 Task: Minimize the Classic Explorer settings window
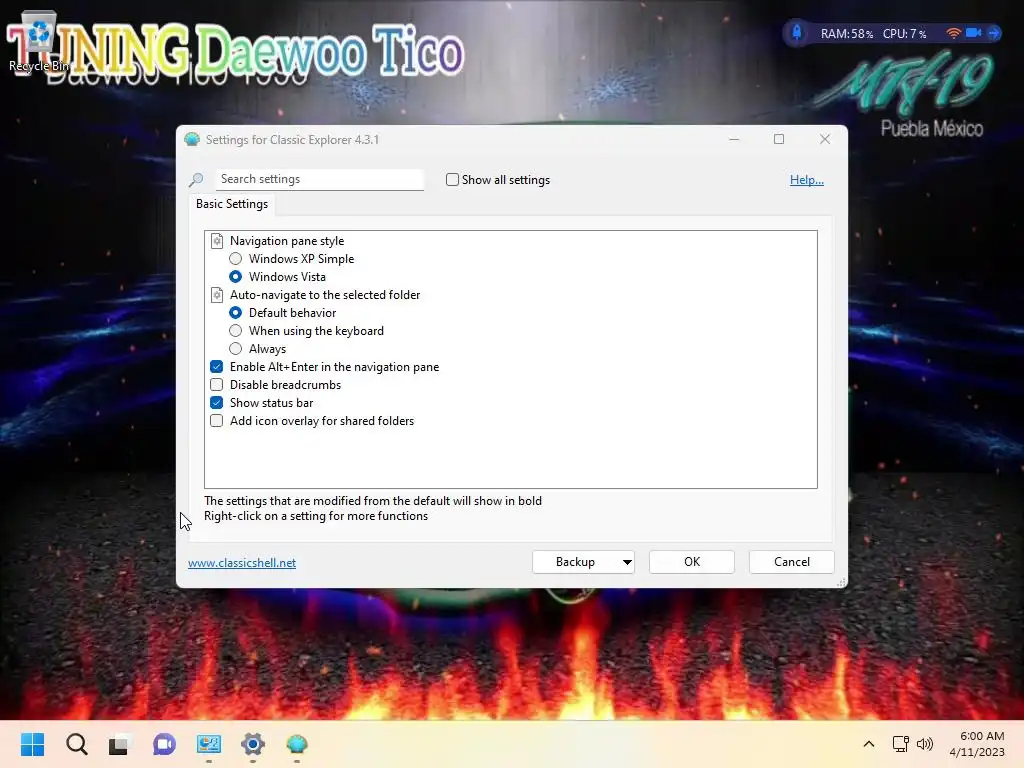[734, 139]
